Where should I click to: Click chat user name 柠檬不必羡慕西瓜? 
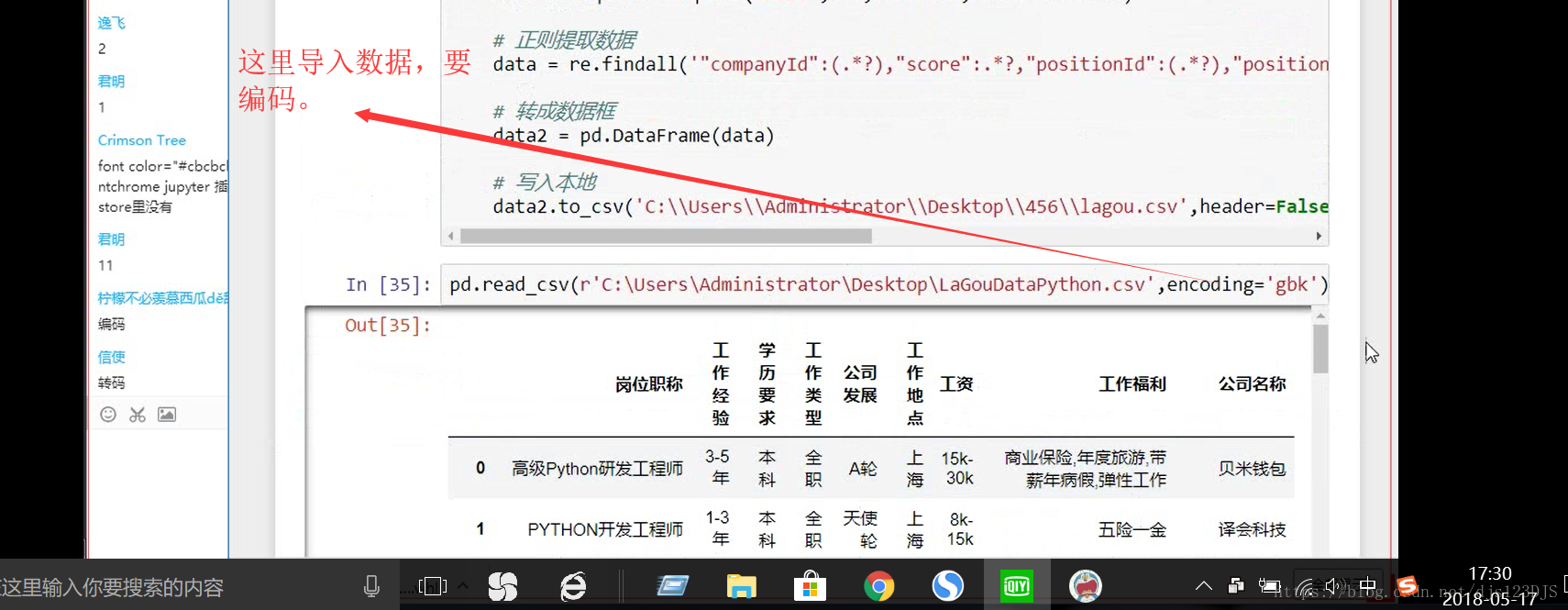[162, 298]
